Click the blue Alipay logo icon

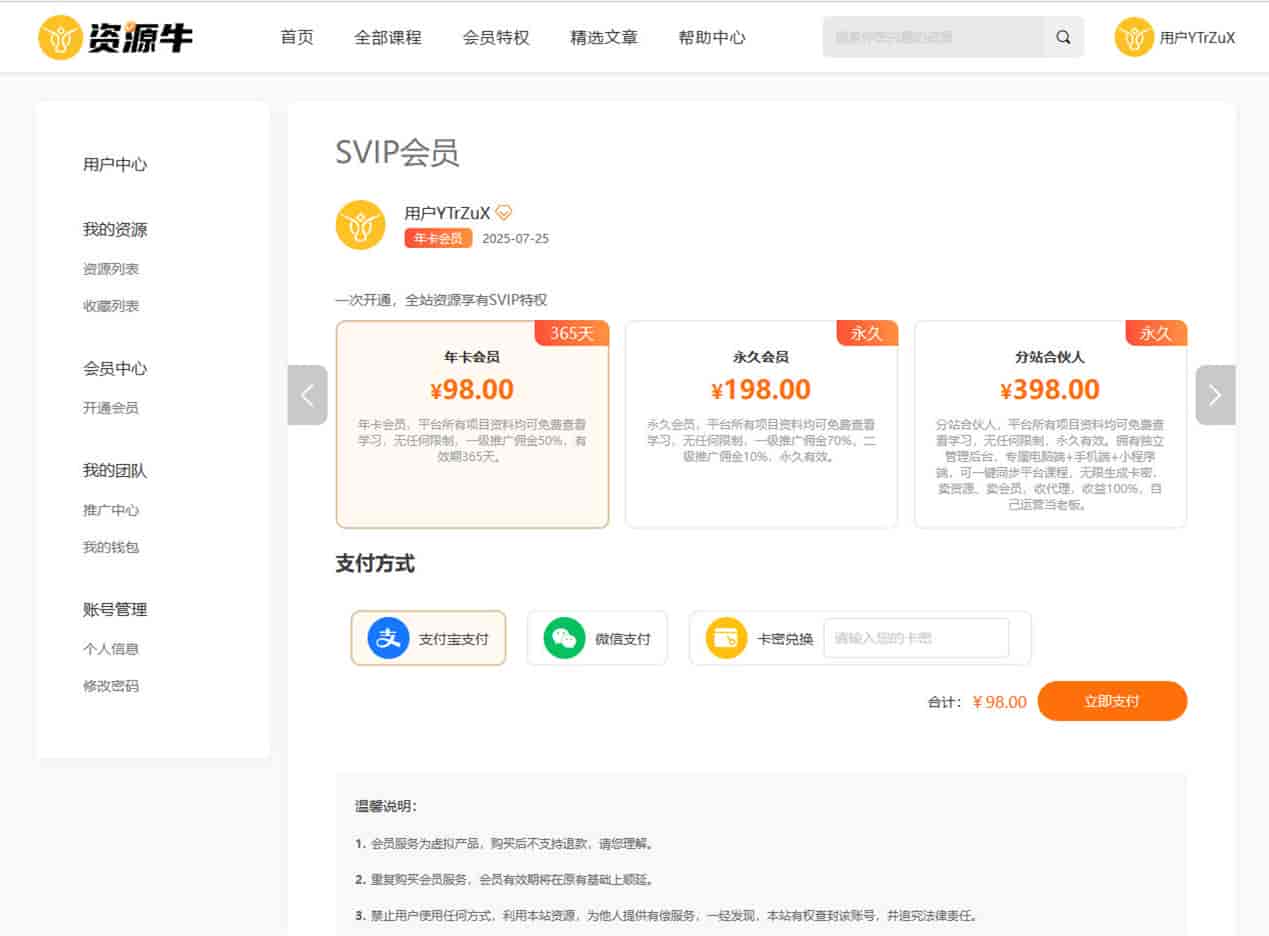point(389,638)
